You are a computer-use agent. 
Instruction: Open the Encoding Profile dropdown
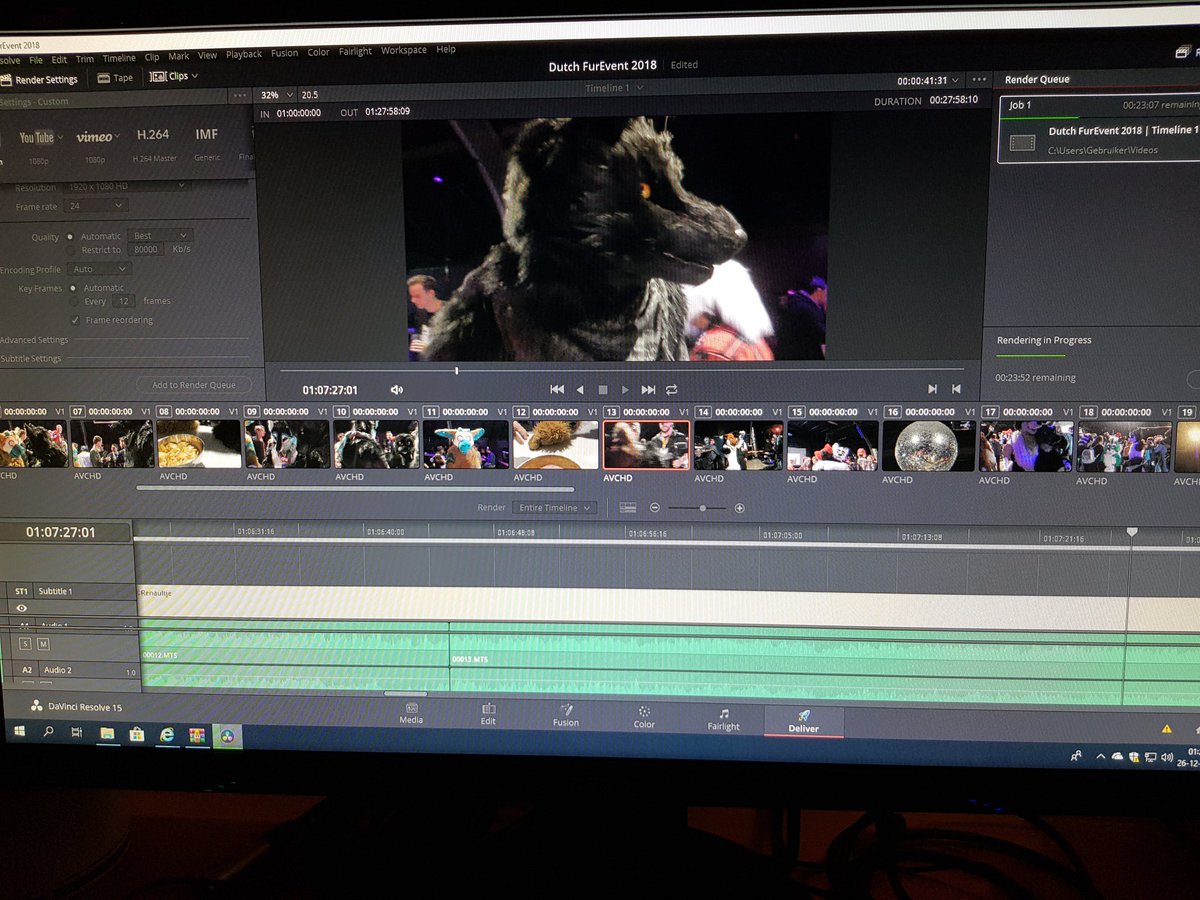(x=100, y=269)
